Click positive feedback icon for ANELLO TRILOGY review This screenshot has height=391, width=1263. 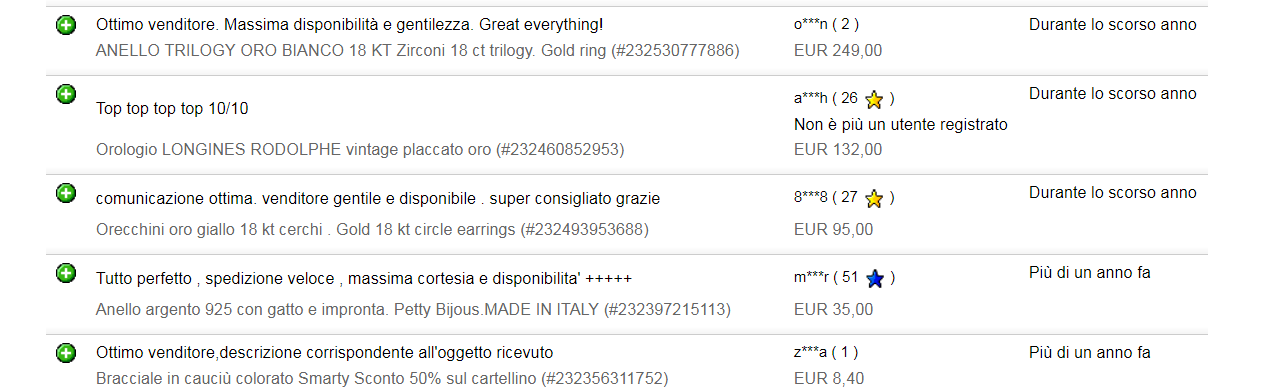[66, 25]
